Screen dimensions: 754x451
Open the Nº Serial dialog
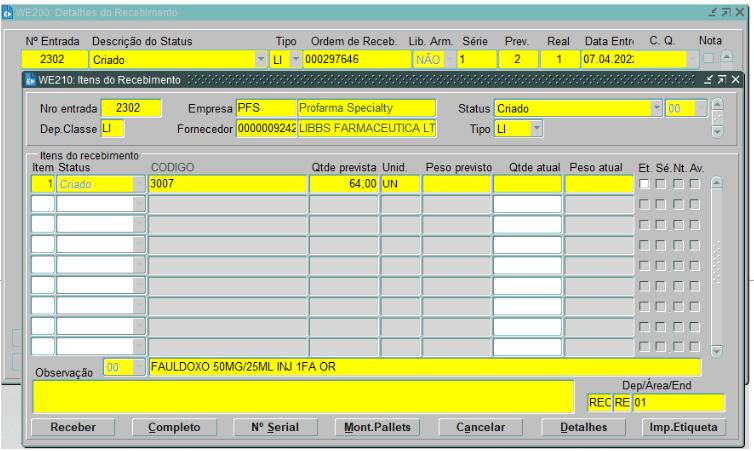pyautogui.click(x=275, y=427)
